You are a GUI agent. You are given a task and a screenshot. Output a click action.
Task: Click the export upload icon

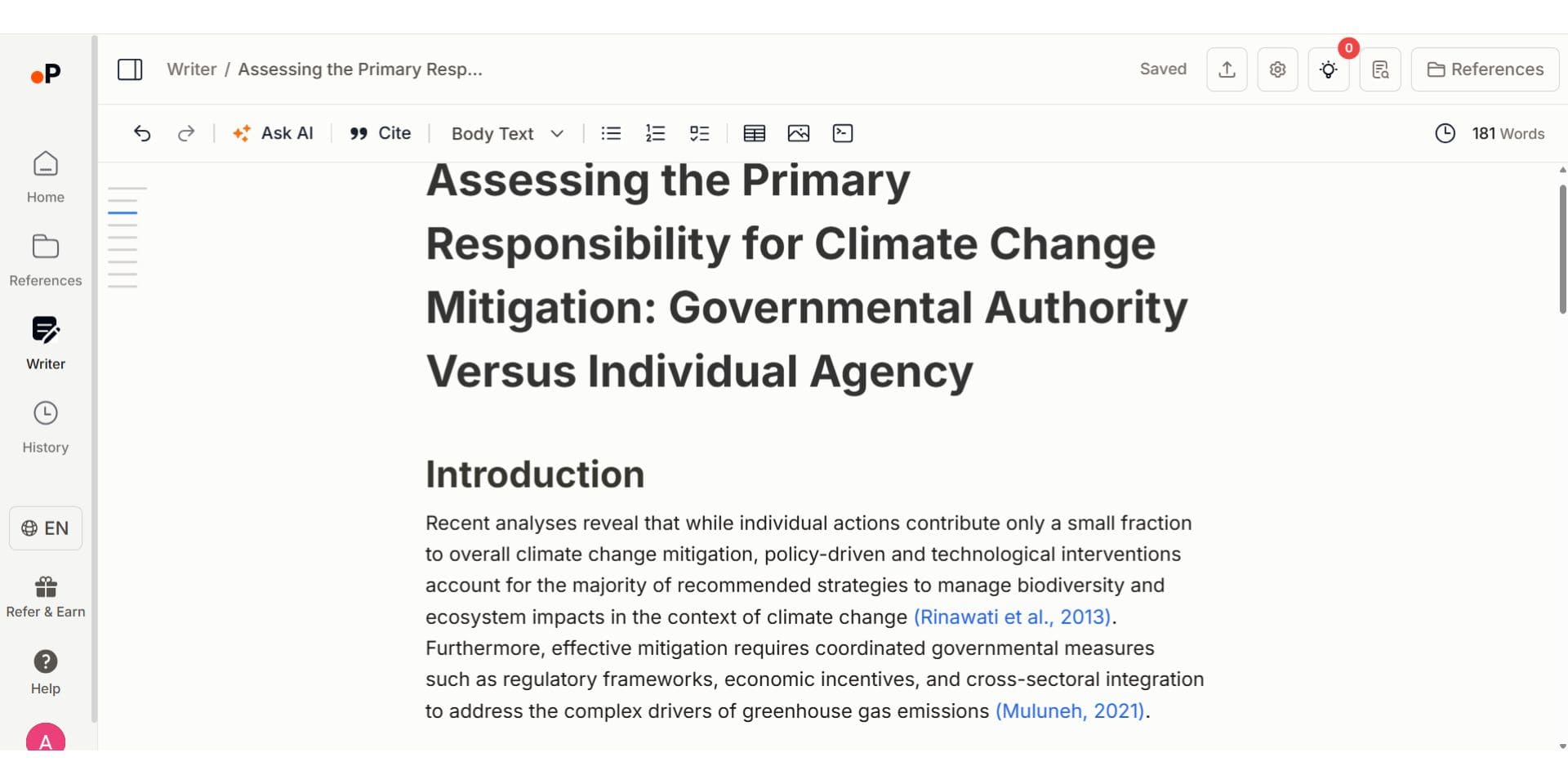pos(1227,69)
